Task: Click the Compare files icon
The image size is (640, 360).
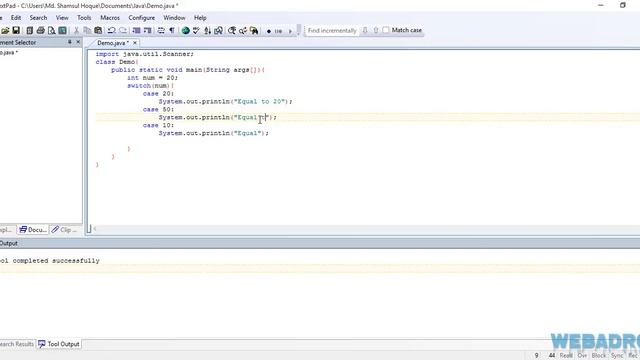Action: click(x=218, y=31)
